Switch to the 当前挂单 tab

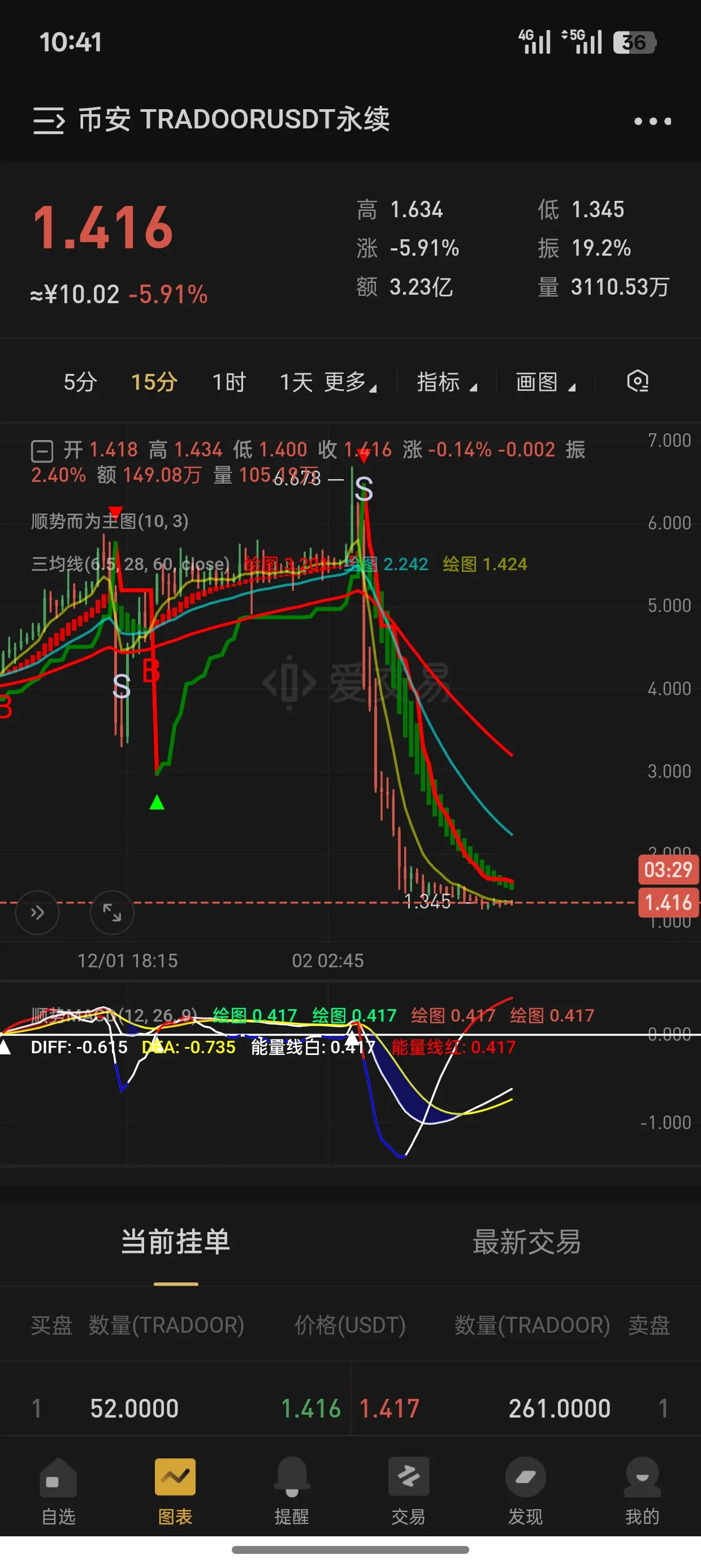point(175,1242)
